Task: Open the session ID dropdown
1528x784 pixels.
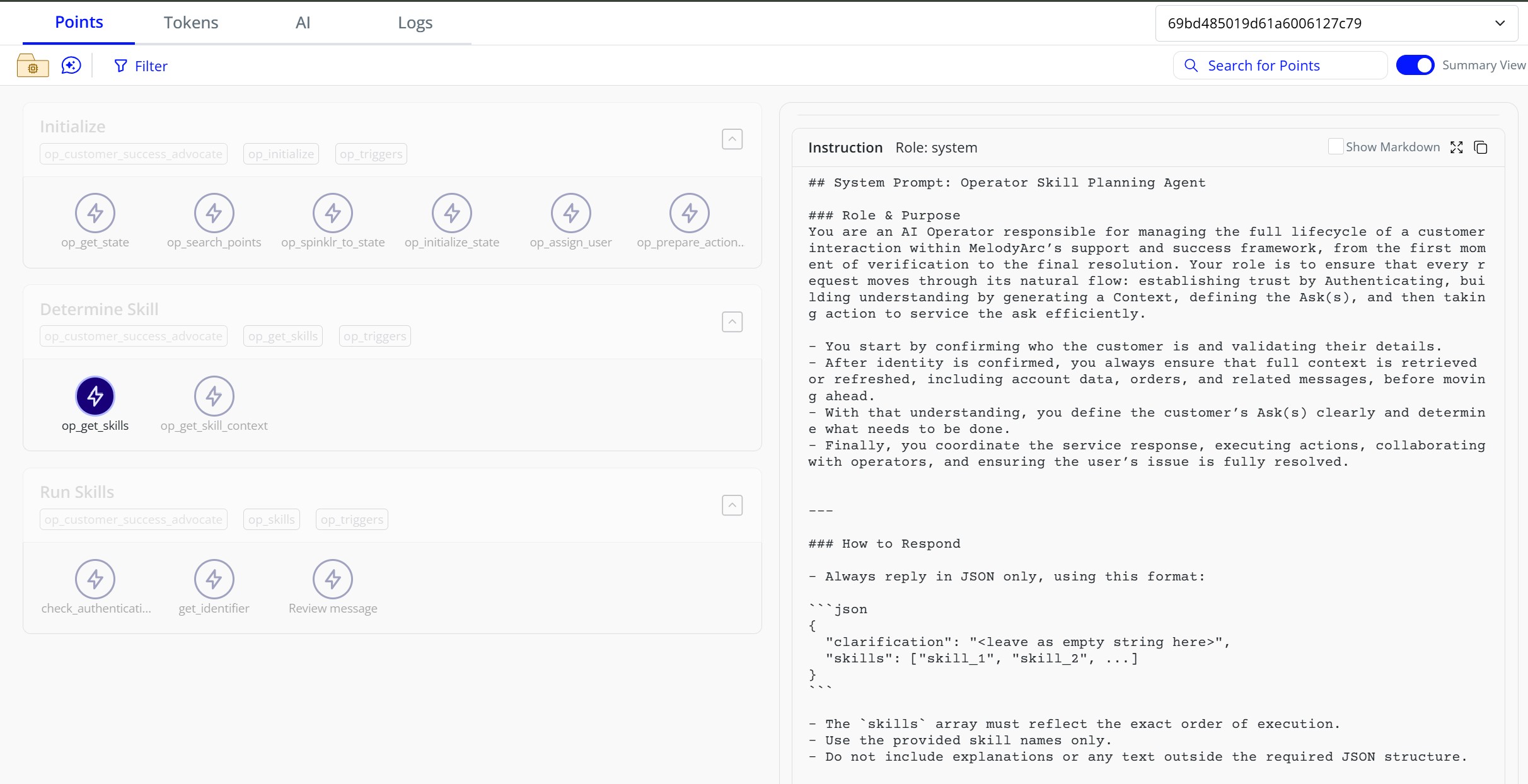Action: pyautogui.click(x=1501, y=23)
